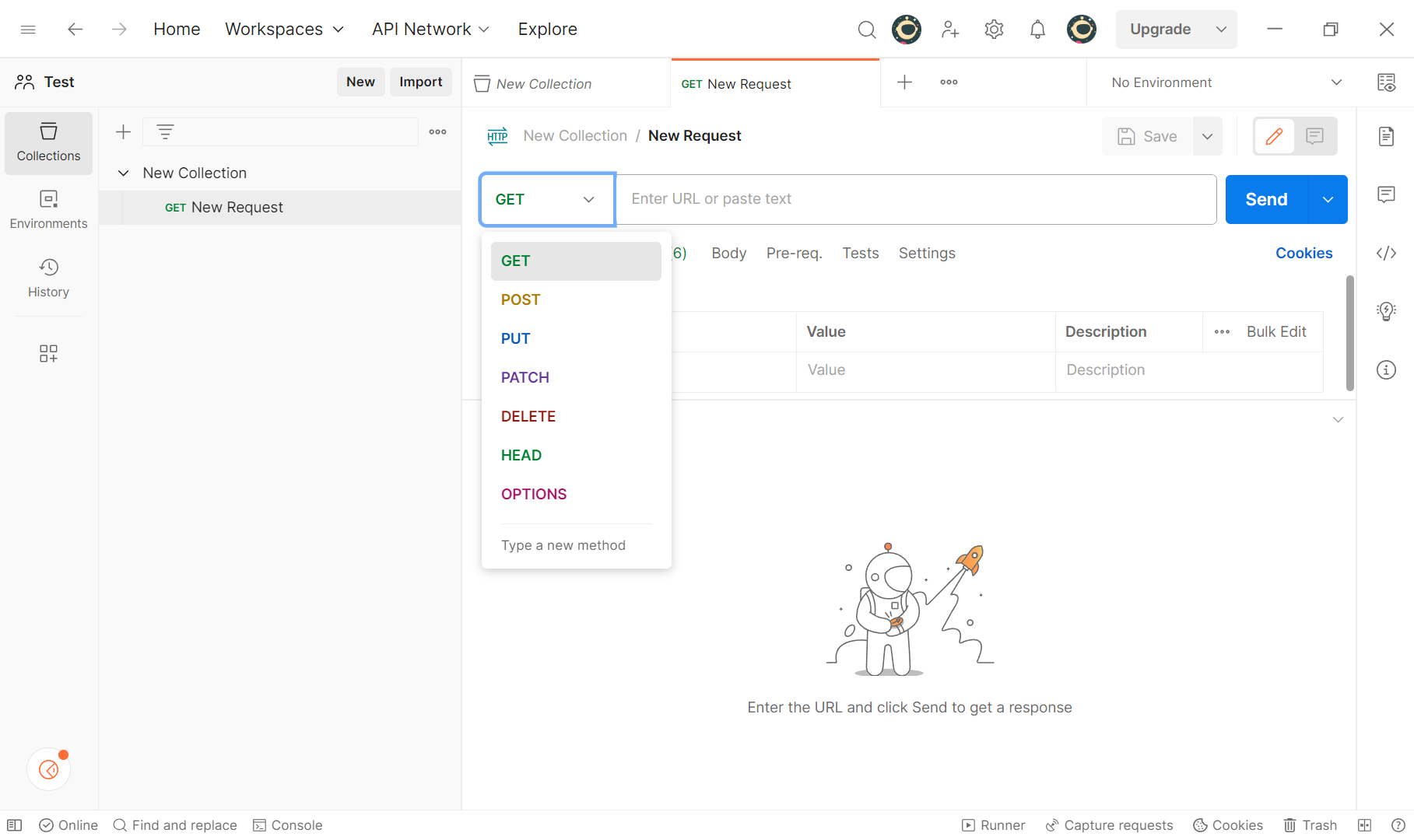Open the Upgrade dropdown arrow
The width and height of the screenshot is (1414, 840).
click(1221, 30)
